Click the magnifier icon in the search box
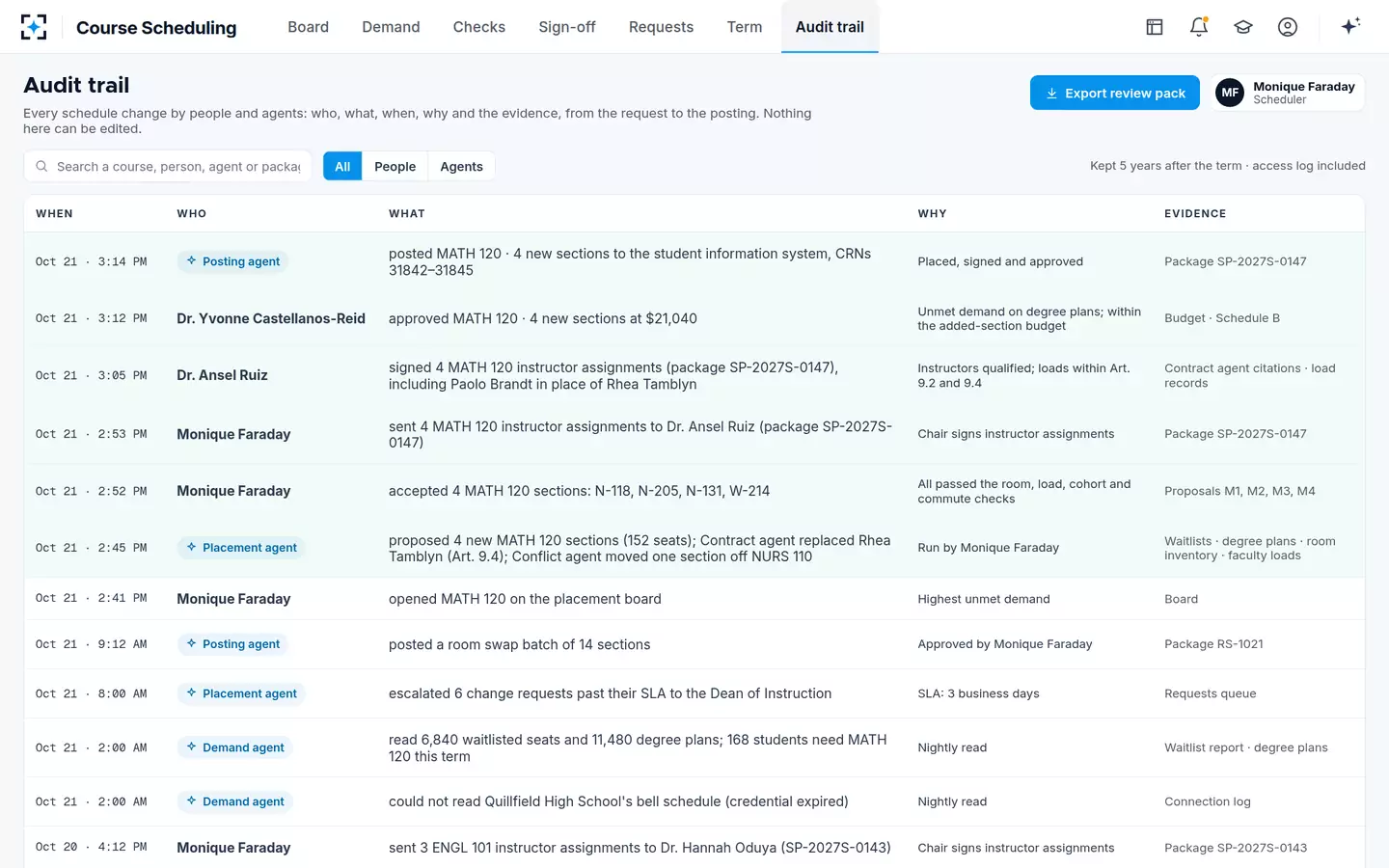This screenshot has width=1389, height=868. [41, 166]
